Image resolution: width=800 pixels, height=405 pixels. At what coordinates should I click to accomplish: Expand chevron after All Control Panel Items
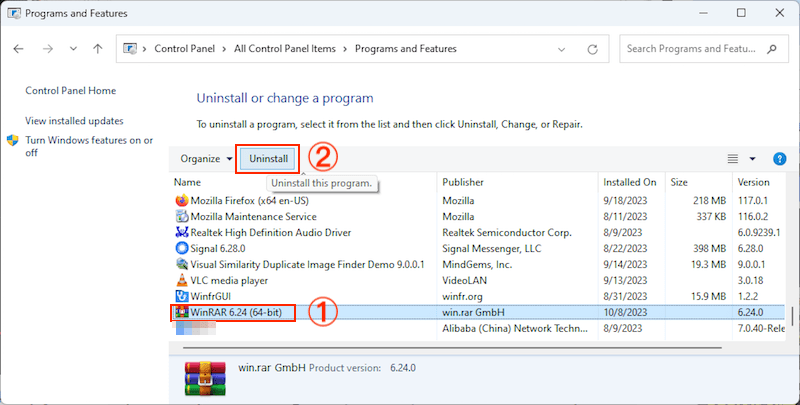coord(345,49)
